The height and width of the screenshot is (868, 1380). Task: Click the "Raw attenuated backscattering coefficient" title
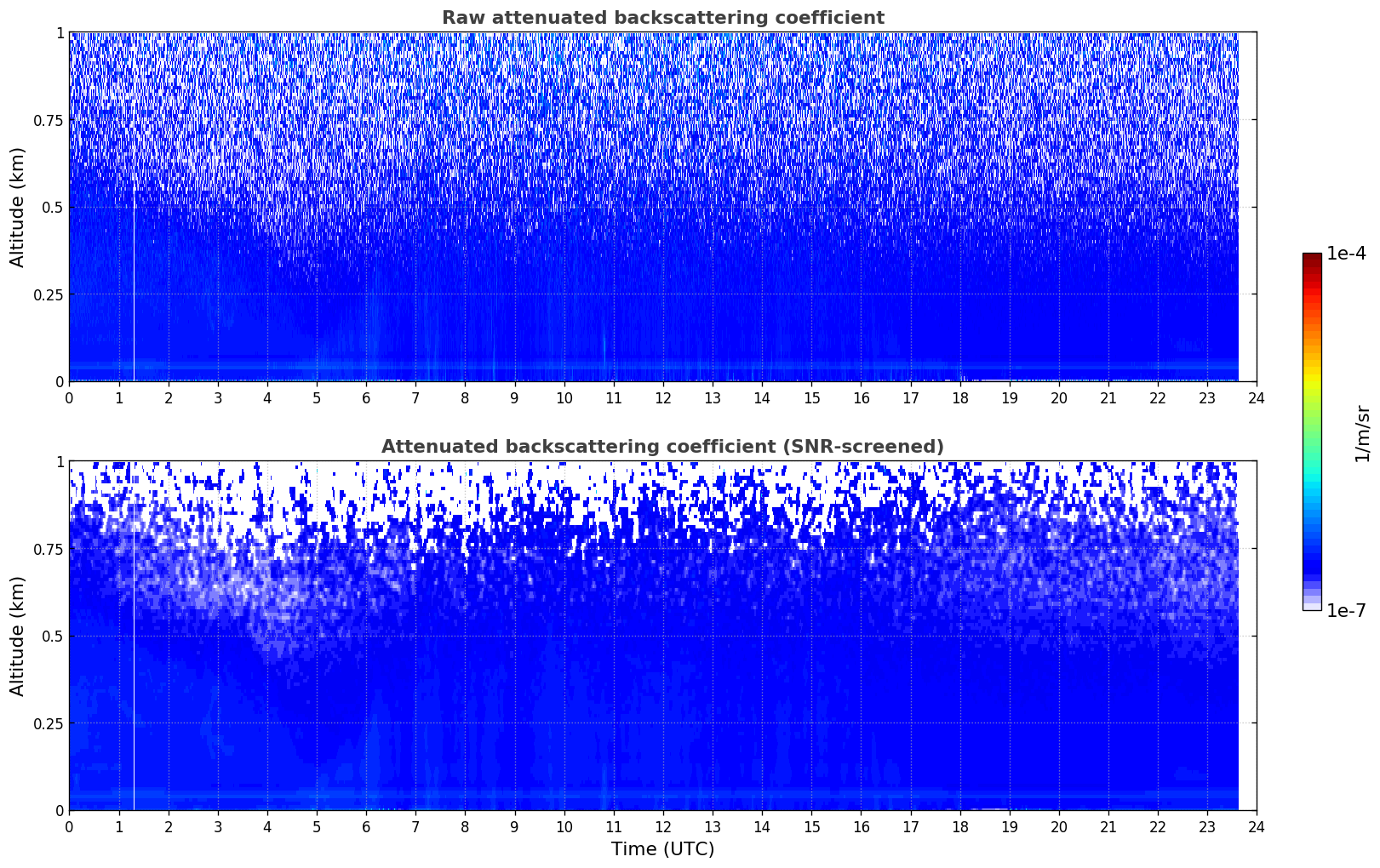[662, 18]
